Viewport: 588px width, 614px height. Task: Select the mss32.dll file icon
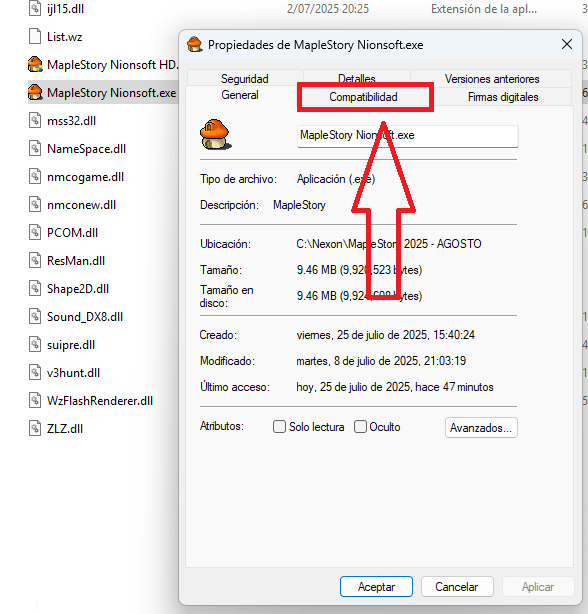[x=35, y=121]
